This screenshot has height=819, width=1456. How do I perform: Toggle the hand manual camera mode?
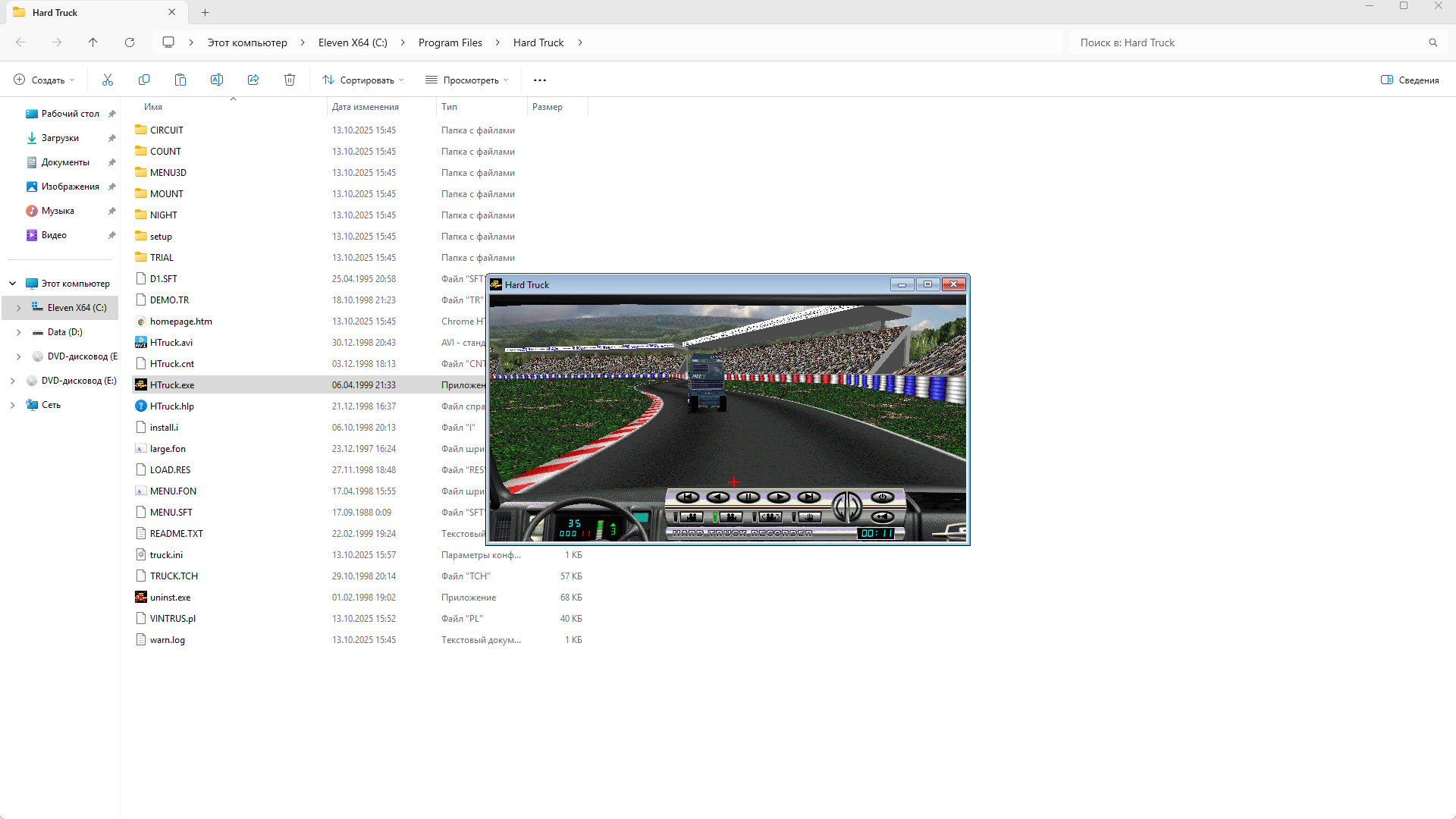[809, 517]
